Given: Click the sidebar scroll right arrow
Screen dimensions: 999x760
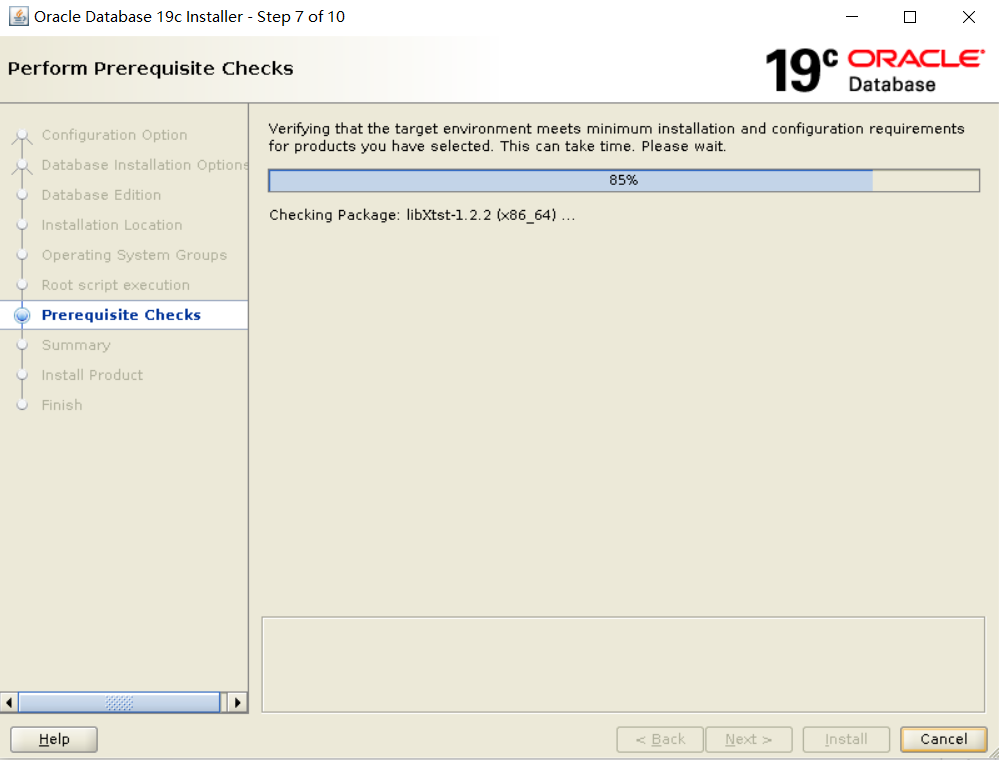Looking at the screenshot, I should [x=238, y=703].
